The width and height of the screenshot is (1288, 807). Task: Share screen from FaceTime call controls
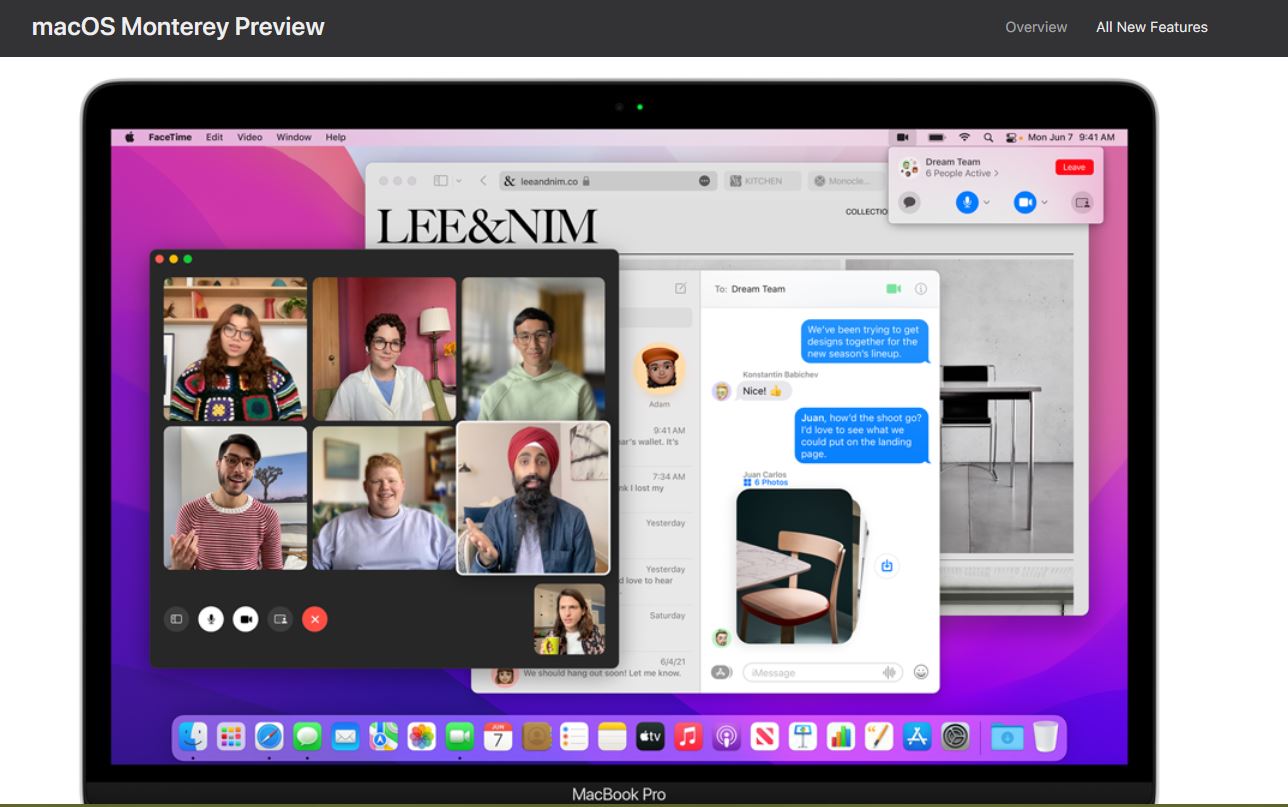point(280,619)
